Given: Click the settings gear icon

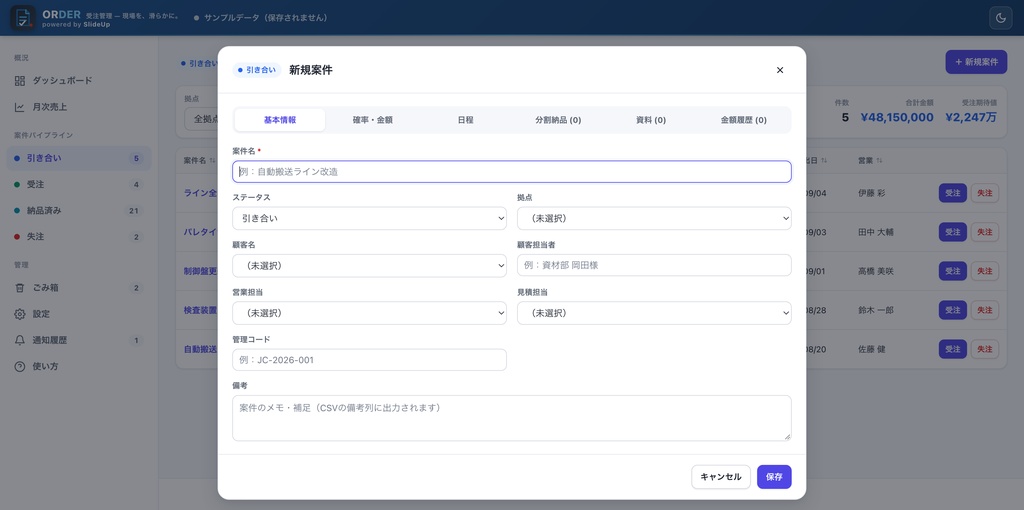Looking at the screenshot, I should 20,313.
